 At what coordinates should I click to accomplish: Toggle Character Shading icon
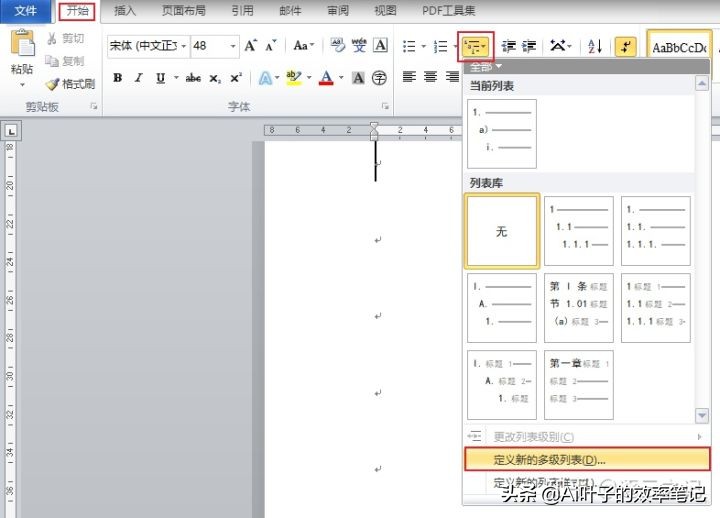(358, 78)
